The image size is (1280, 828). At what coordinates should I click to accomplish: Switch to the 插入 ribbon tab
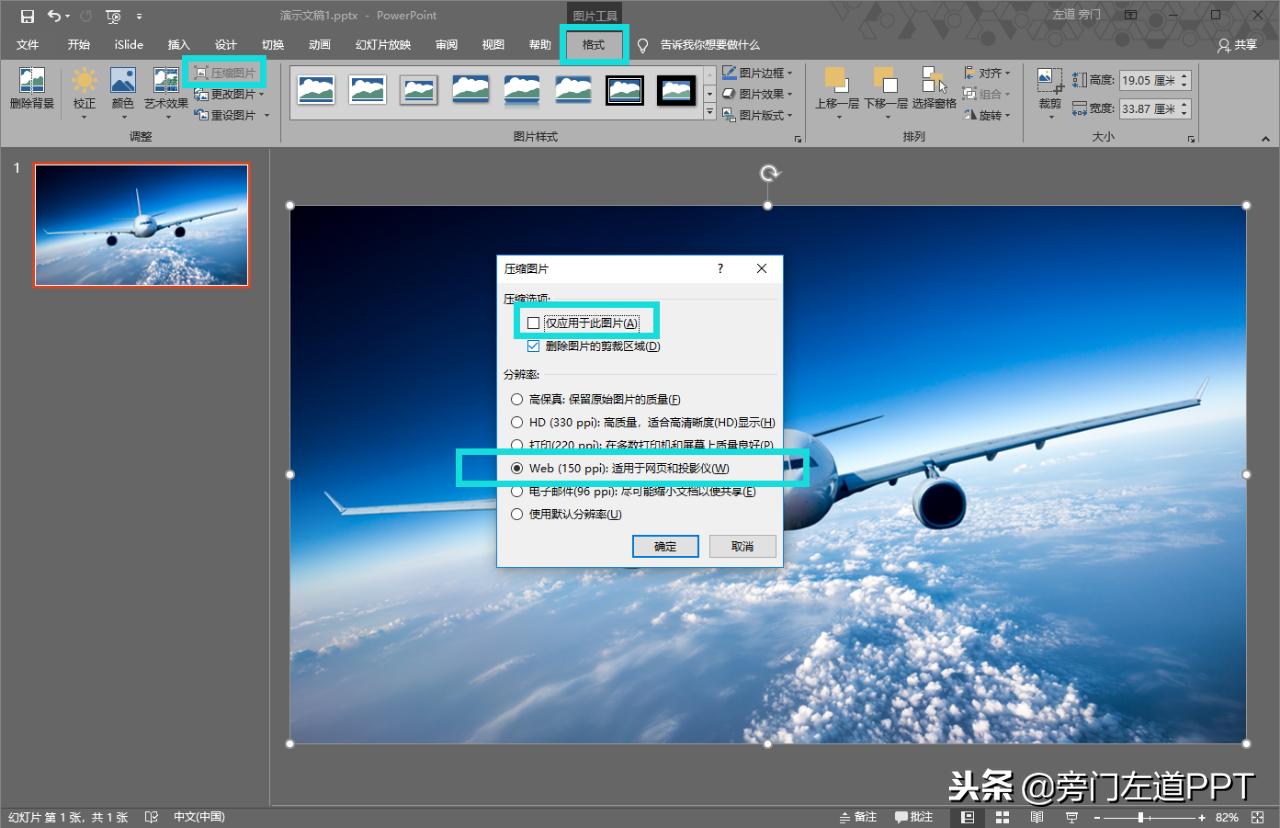point(179,45)
